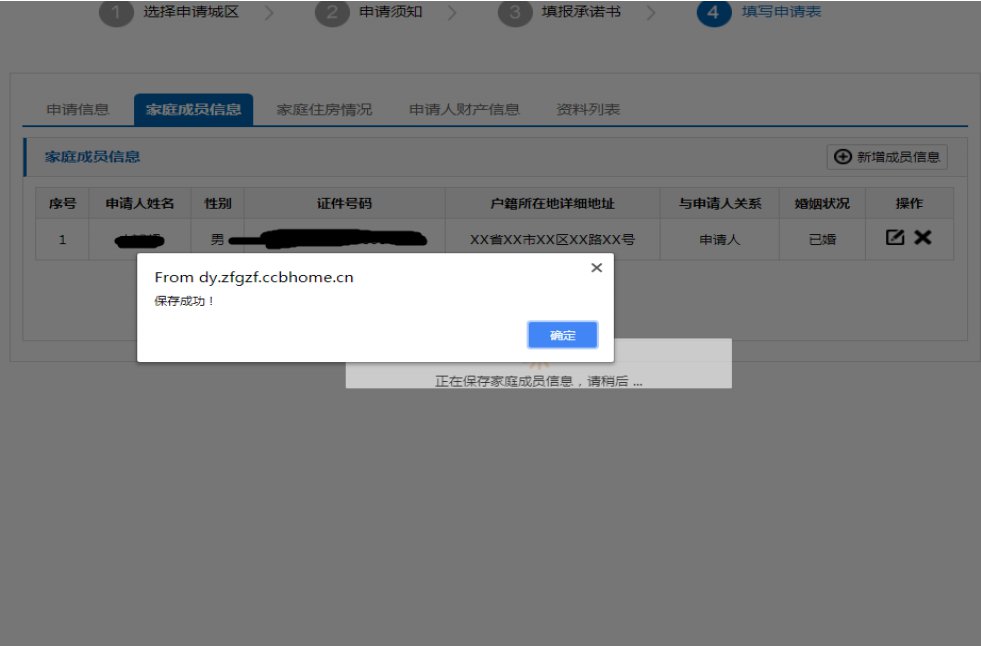This screenshot has height=648, width=981.
Task: Click the 证件号码 column header
Action: tap(344, 203)
